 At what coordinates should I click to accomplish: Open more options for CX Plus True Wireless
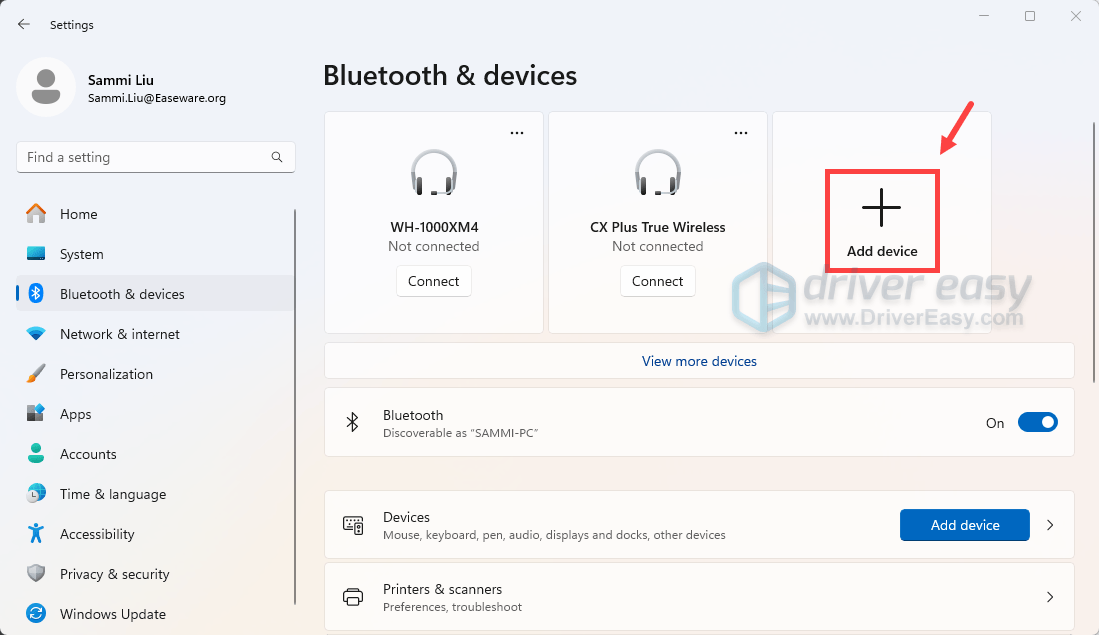(741, 132)
